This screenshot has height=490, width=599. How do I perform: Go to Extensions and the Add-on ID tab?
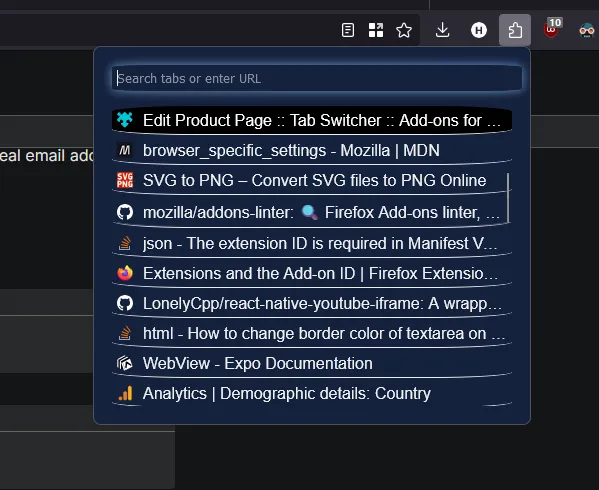pyautogui.click(x=312, y=273)
